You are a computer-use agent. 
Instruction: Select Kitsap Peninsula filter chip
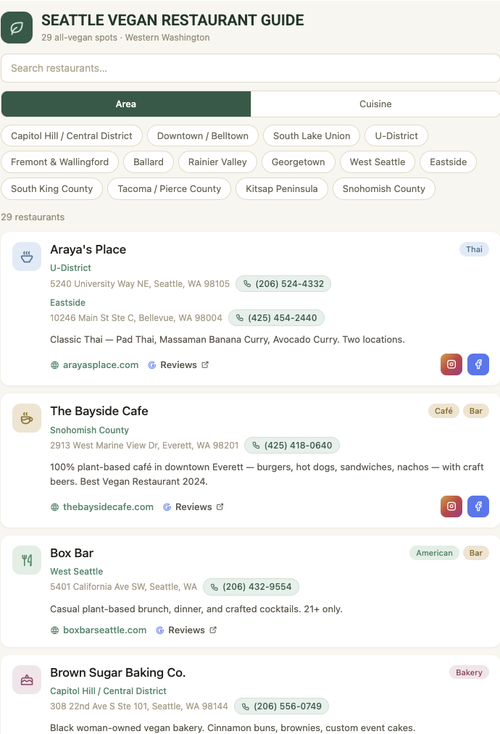pyautogui.click(x=281, y=189)
